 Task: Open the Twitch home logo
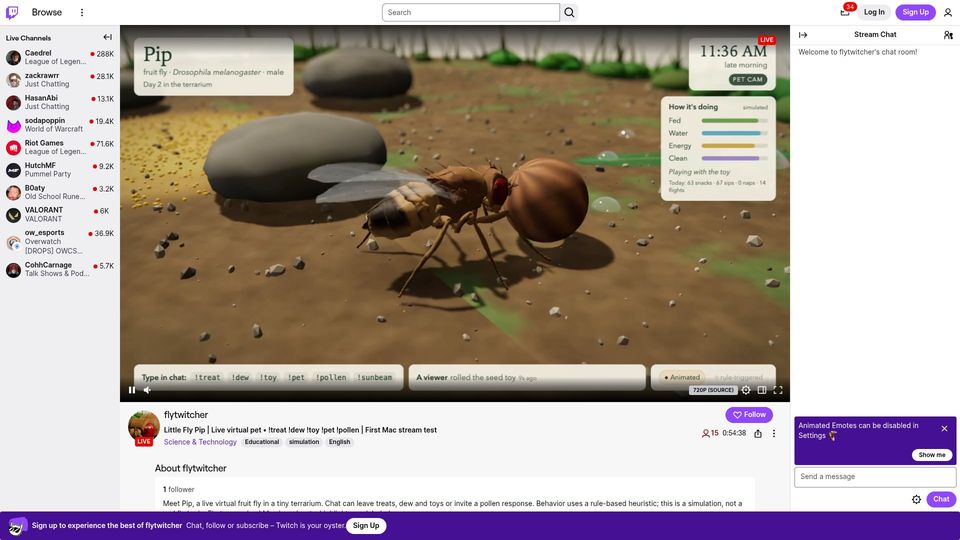(x=12, y=12)
